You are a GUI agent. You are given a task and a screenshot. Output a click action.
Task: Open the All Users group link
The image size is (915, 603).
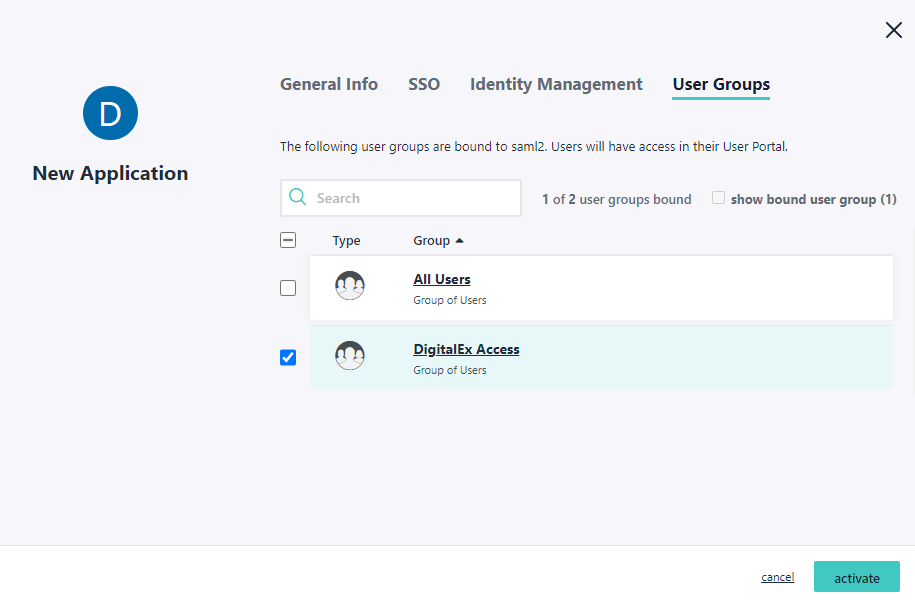click(442, 279)
